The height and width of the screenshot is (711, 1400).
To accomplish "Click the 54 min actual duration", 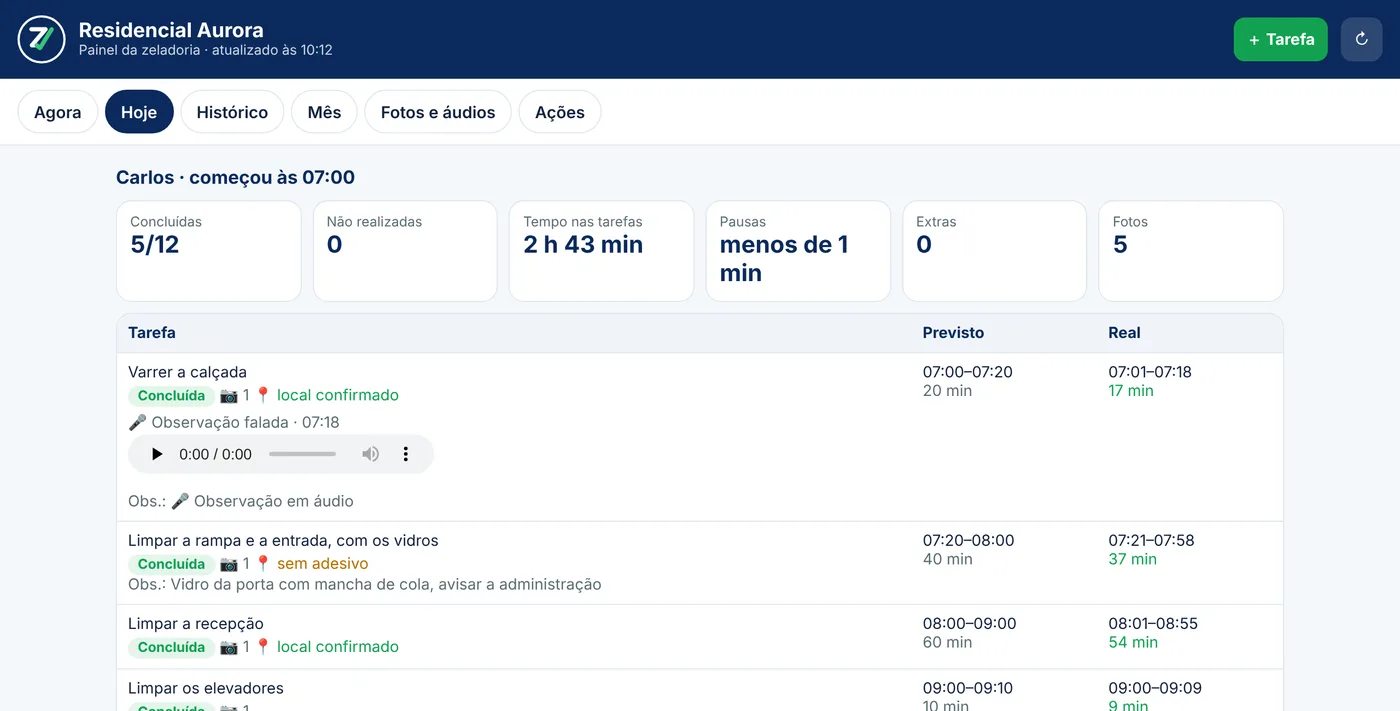I will (1133, 643).
